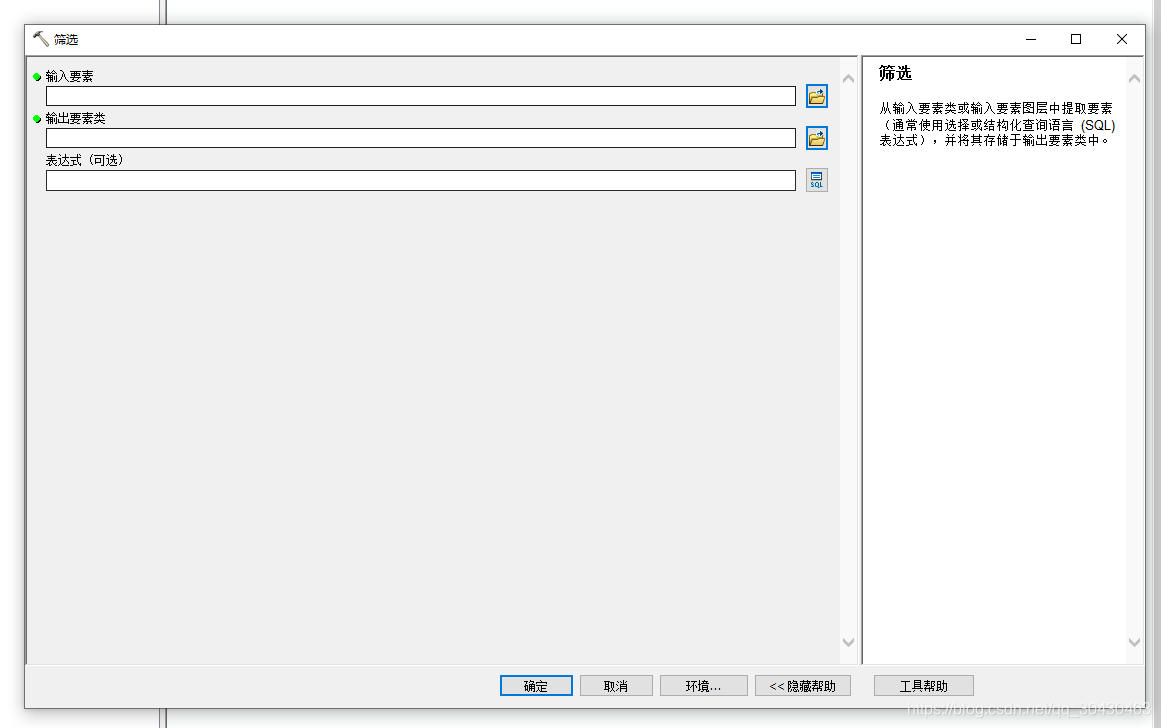Viewport: 1161px width, 728px height.
Task: Click the 表达式（可选） expression field
Action: click(x=420, y=180)
